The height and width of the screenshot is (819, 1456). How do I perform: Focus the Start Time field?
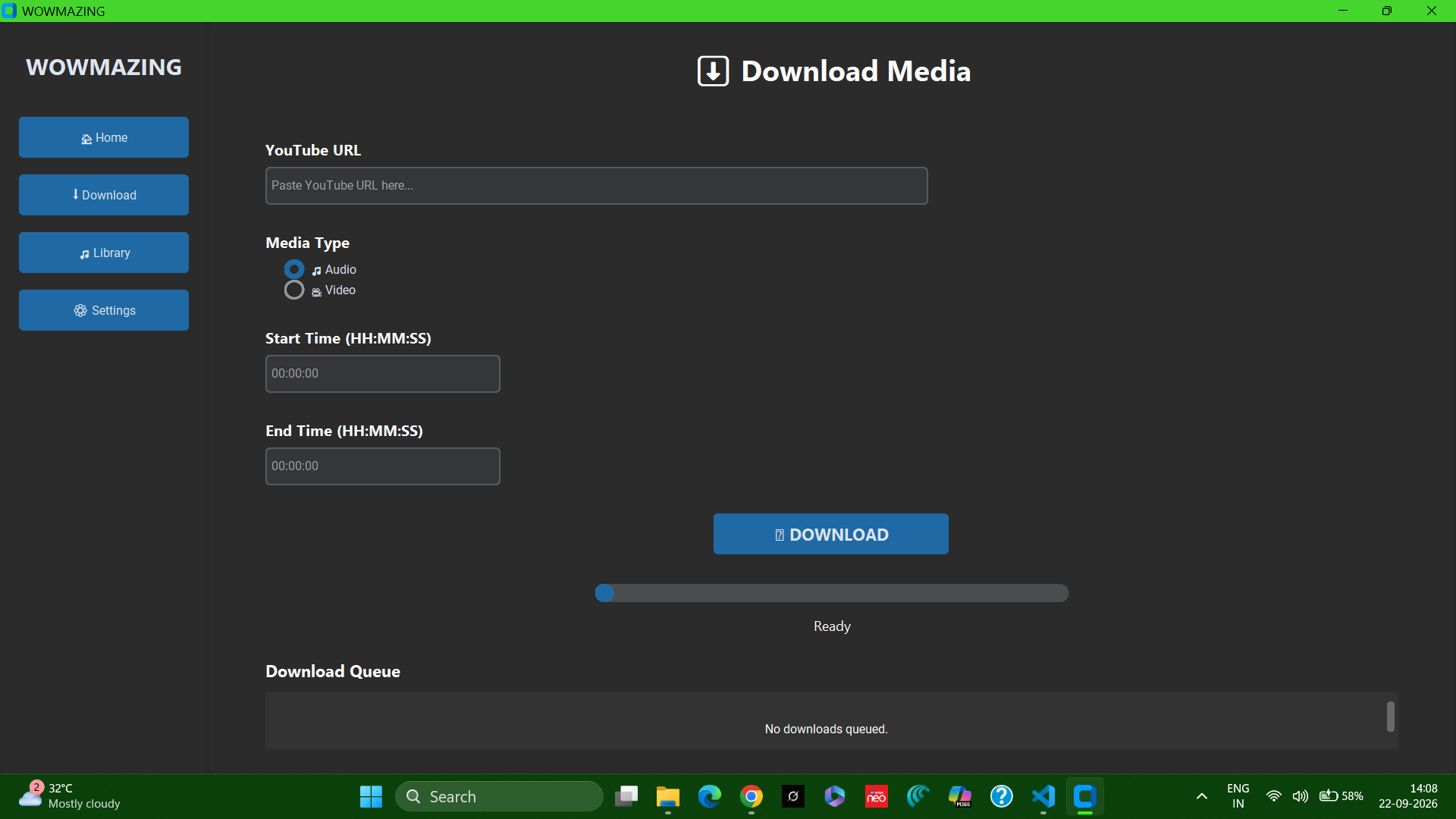(x=382, y=374)
